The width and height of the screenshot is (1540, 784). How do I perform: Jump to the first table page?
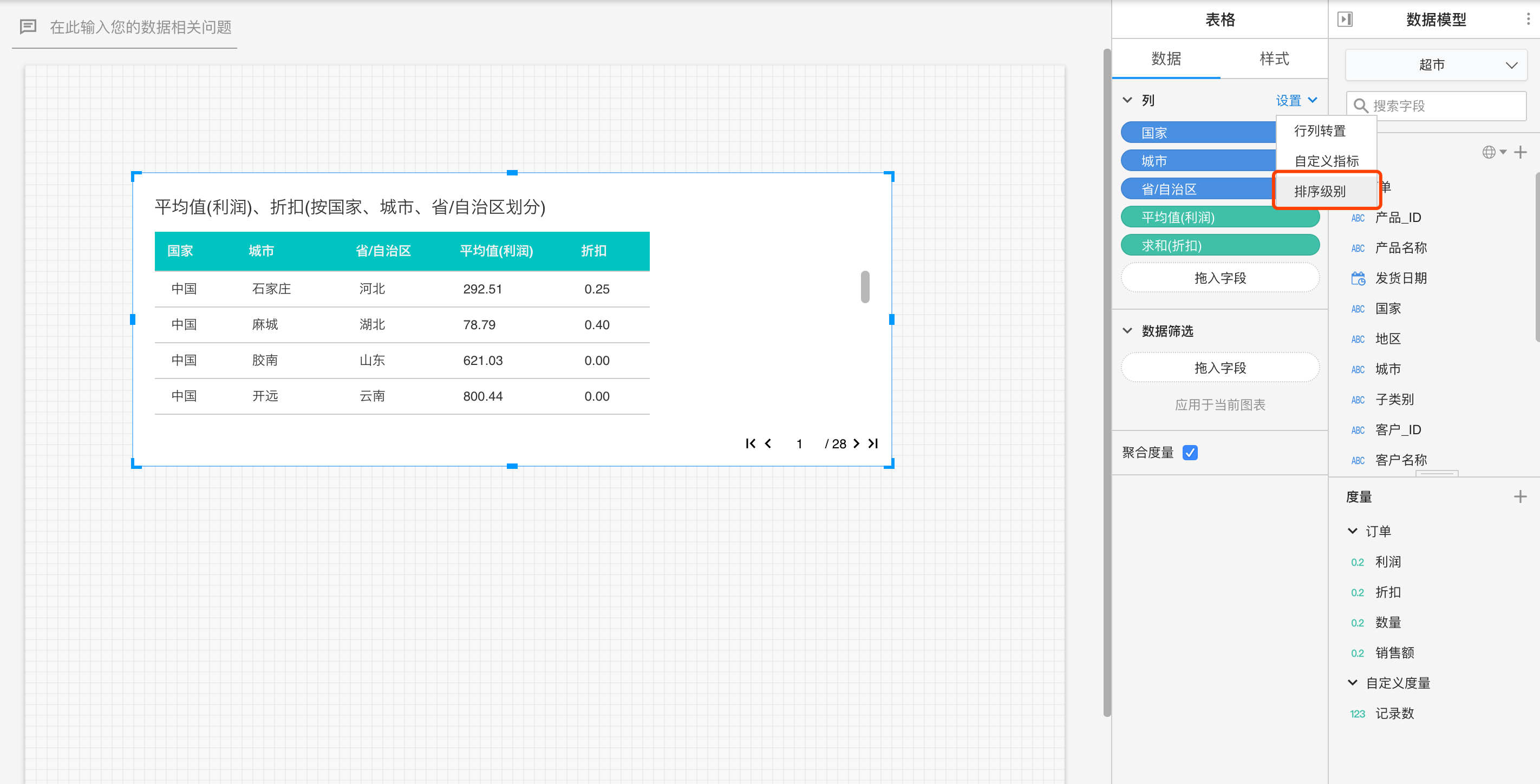point(751,443)
